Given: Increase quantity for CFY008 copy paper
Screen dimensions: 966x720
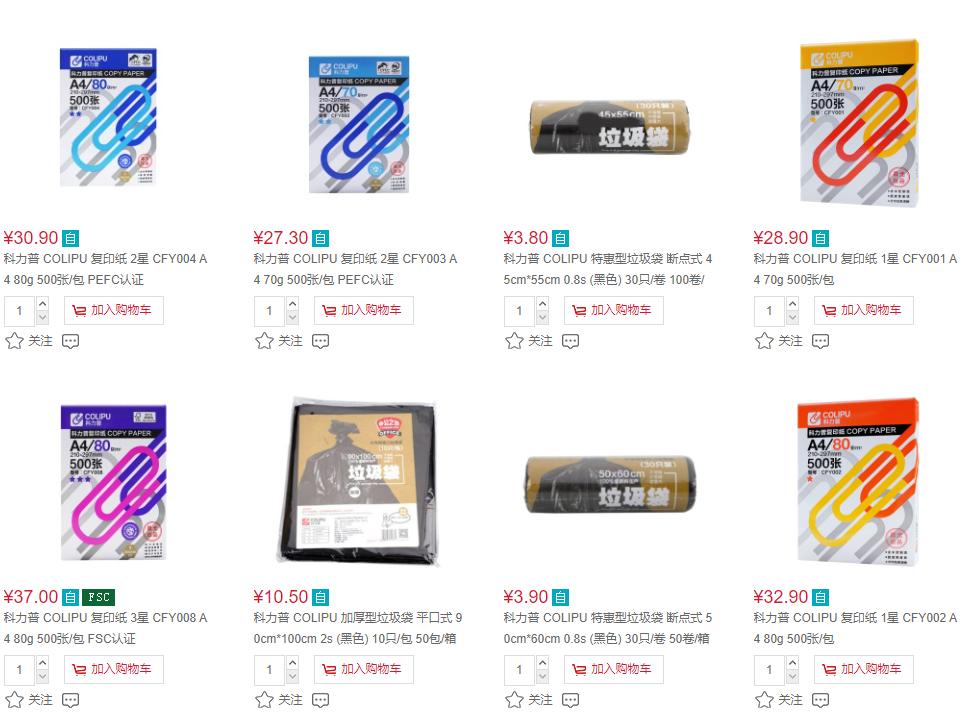Looking at the screenshot, I should tap(43, 663).
